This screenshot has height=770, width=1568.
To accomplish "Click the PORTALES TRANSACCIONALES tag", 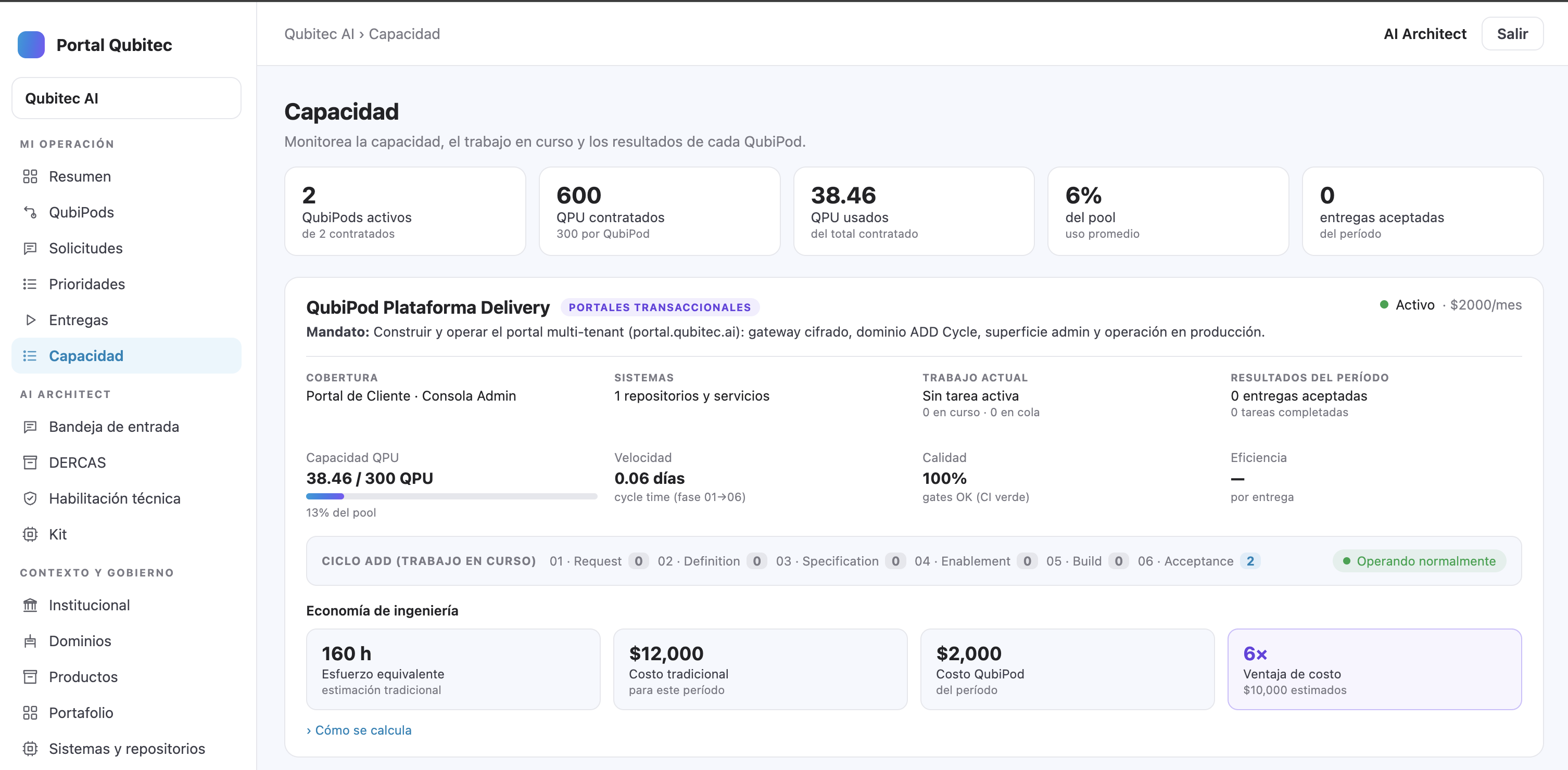I will [x=660, y=307].
